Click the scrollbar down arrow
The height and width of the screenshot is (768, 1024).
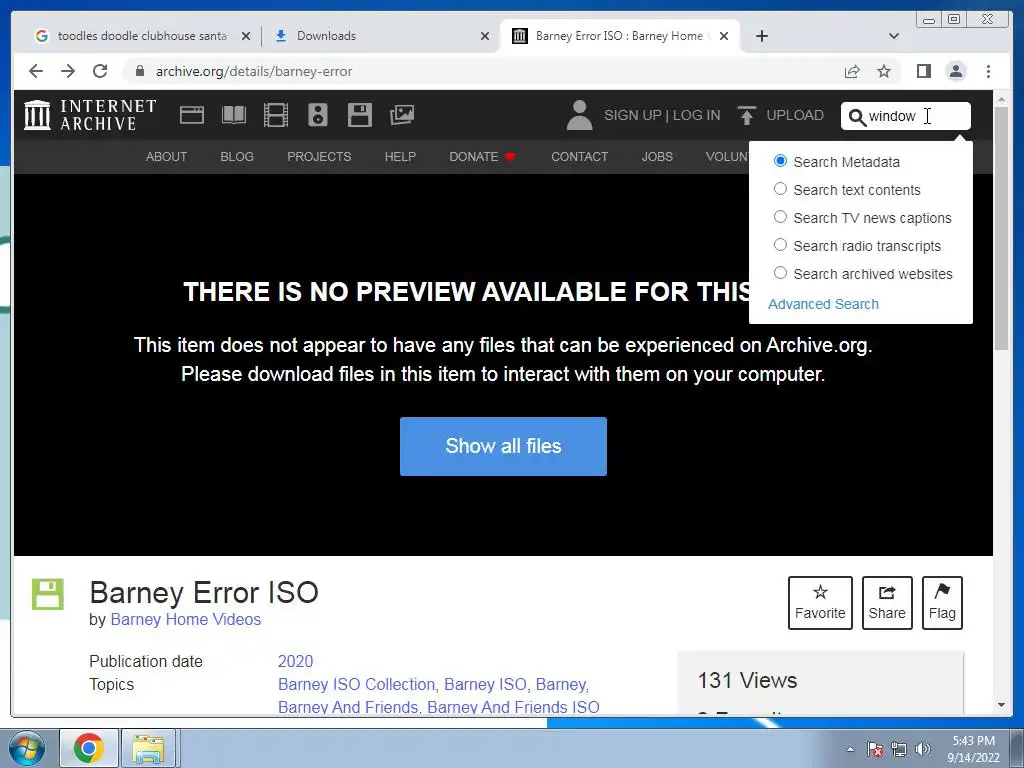tap(1001, 705)
